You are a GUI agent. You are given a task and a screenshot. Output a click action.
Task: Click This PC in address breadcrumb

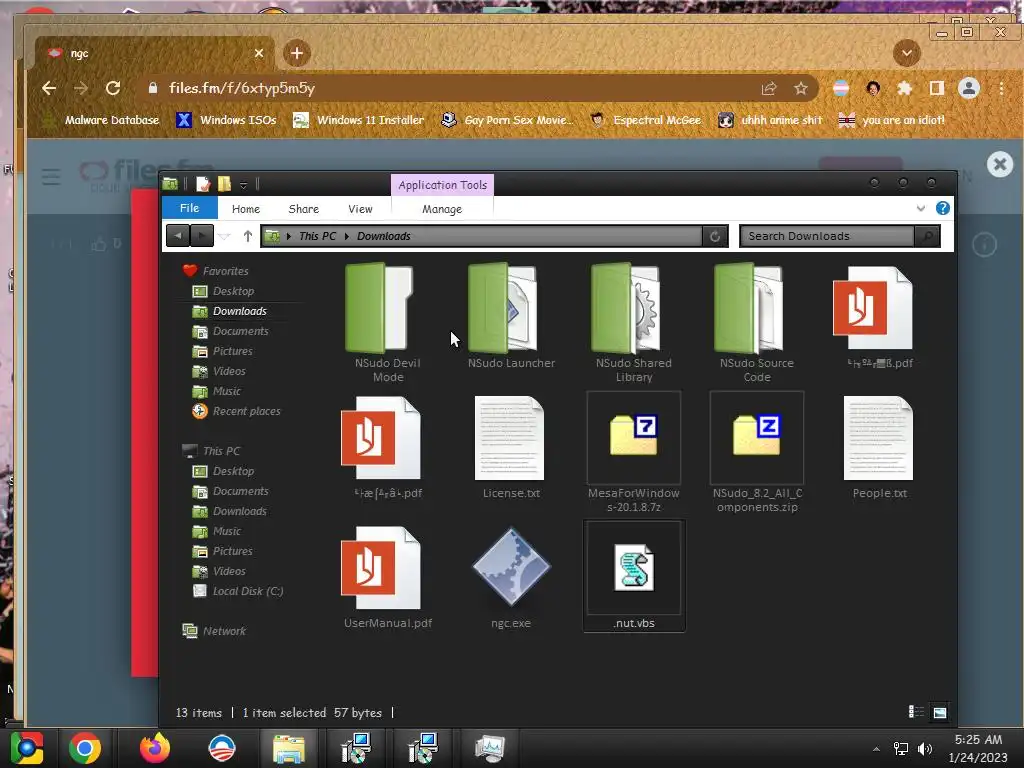pyautogui.click(x=317, y=236)
